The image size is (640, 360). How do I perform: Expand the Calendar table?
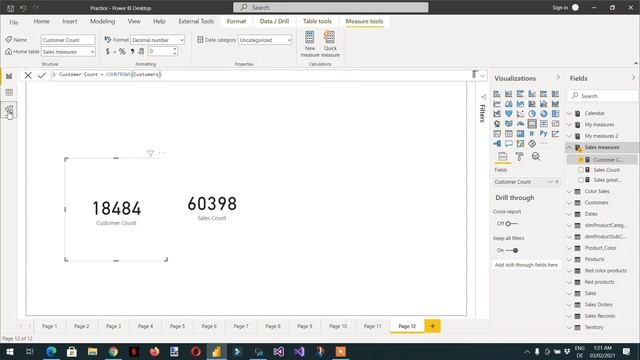tap(570, 113)
